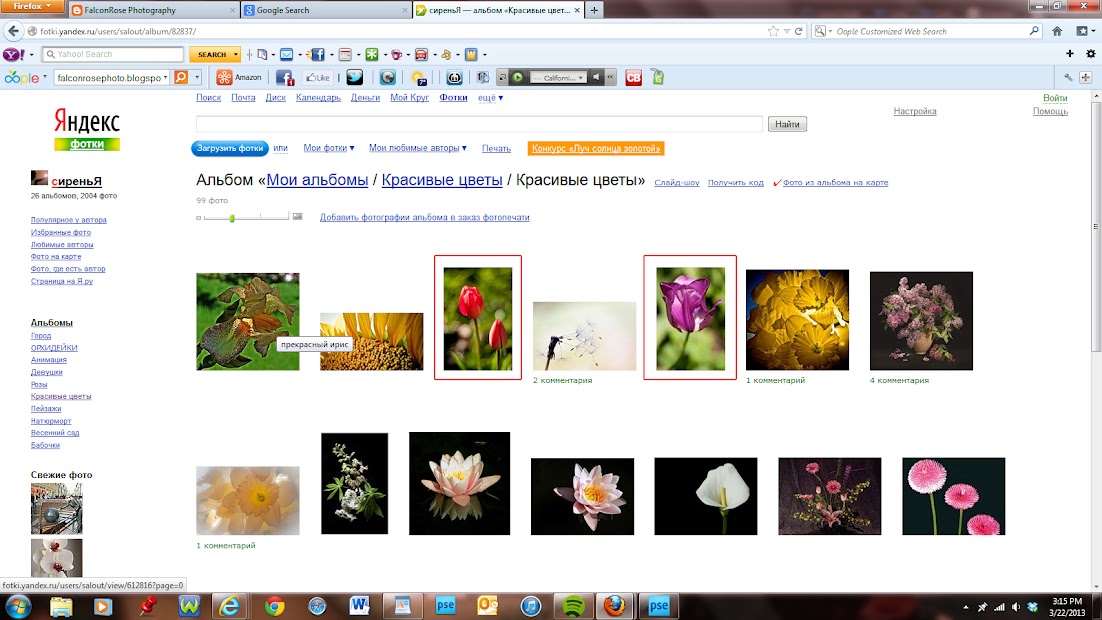Viewport: 1102px width, 620px height.
Task: Open the Yahoo toolbar gear settings
Action: [1091, 53]
